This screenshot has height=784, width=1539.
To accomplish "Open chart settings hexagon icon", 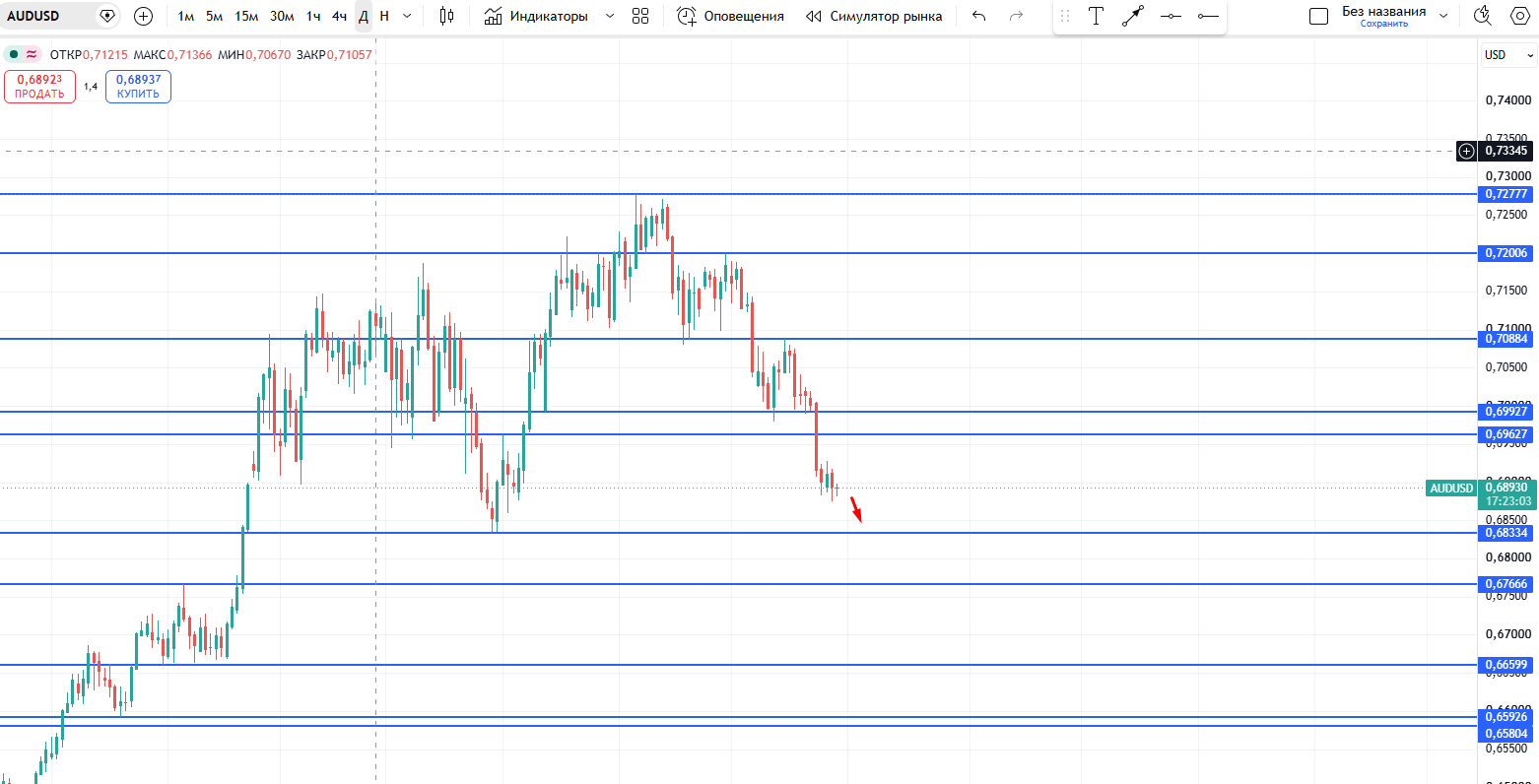I will pyautogui.click(x=1519, y=16).
